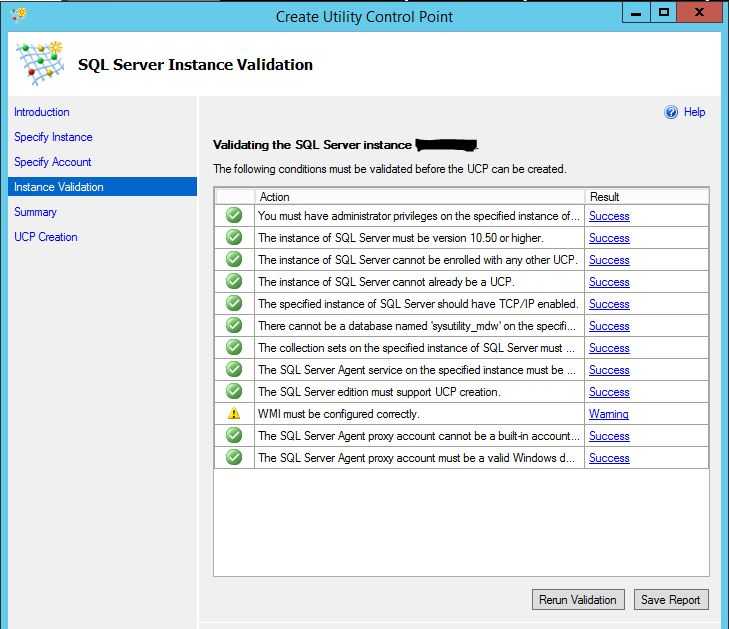The image size is (729, 629).
Task: Select 'The collection sets on the specified instance' row text
Action: pos(417,348)
